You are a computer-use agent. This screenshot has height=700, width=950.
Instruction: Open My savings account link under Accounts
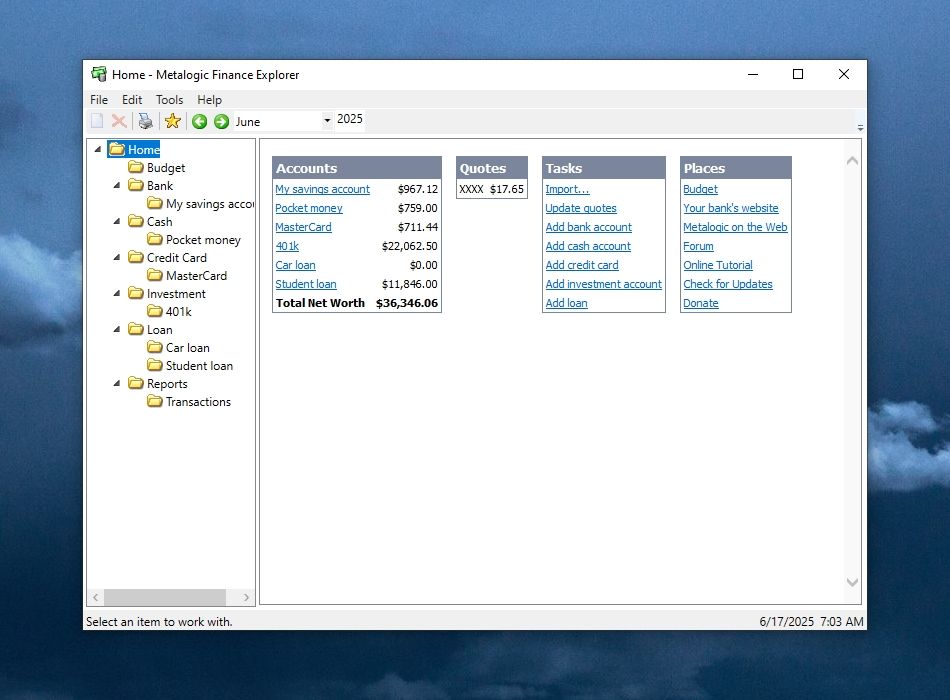322,189
